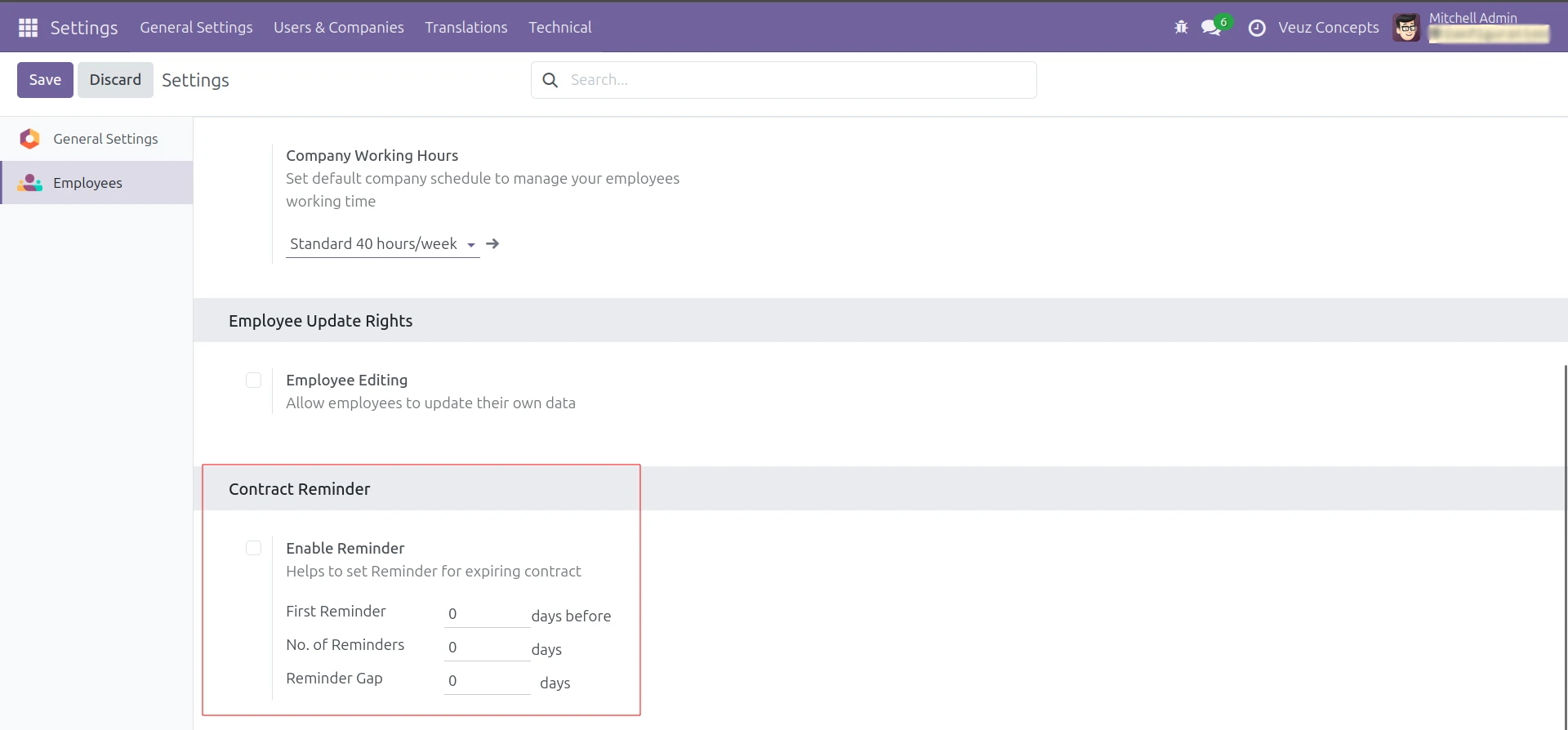Click the search magnifier icon
The height and width of the screenshot is (730, 1568).
pos(550,80)
